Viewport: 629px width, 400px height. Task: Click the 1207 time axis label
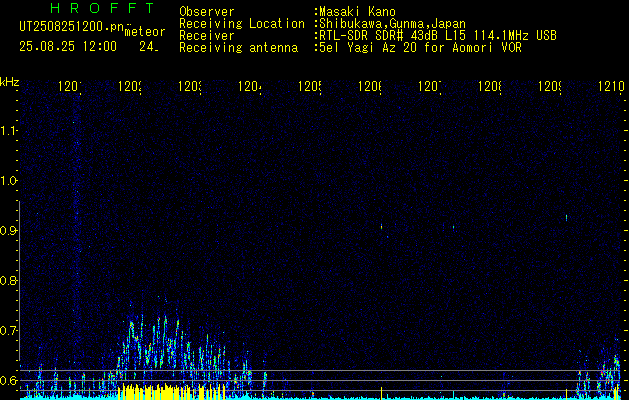[430, 86]
